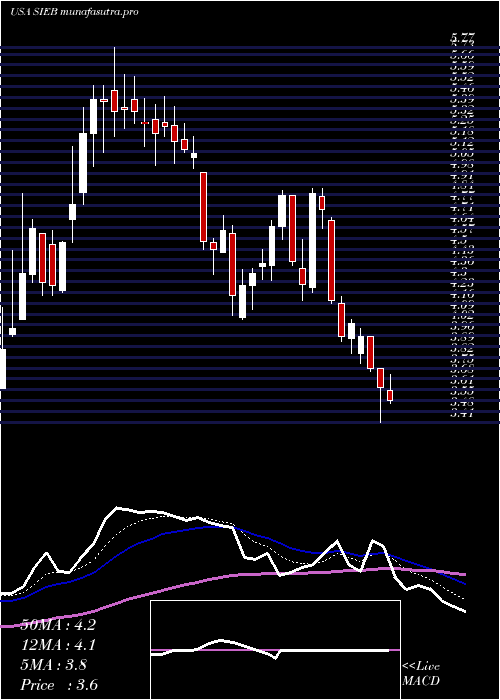Click the '<<Live MACD' label

point(421,674)
